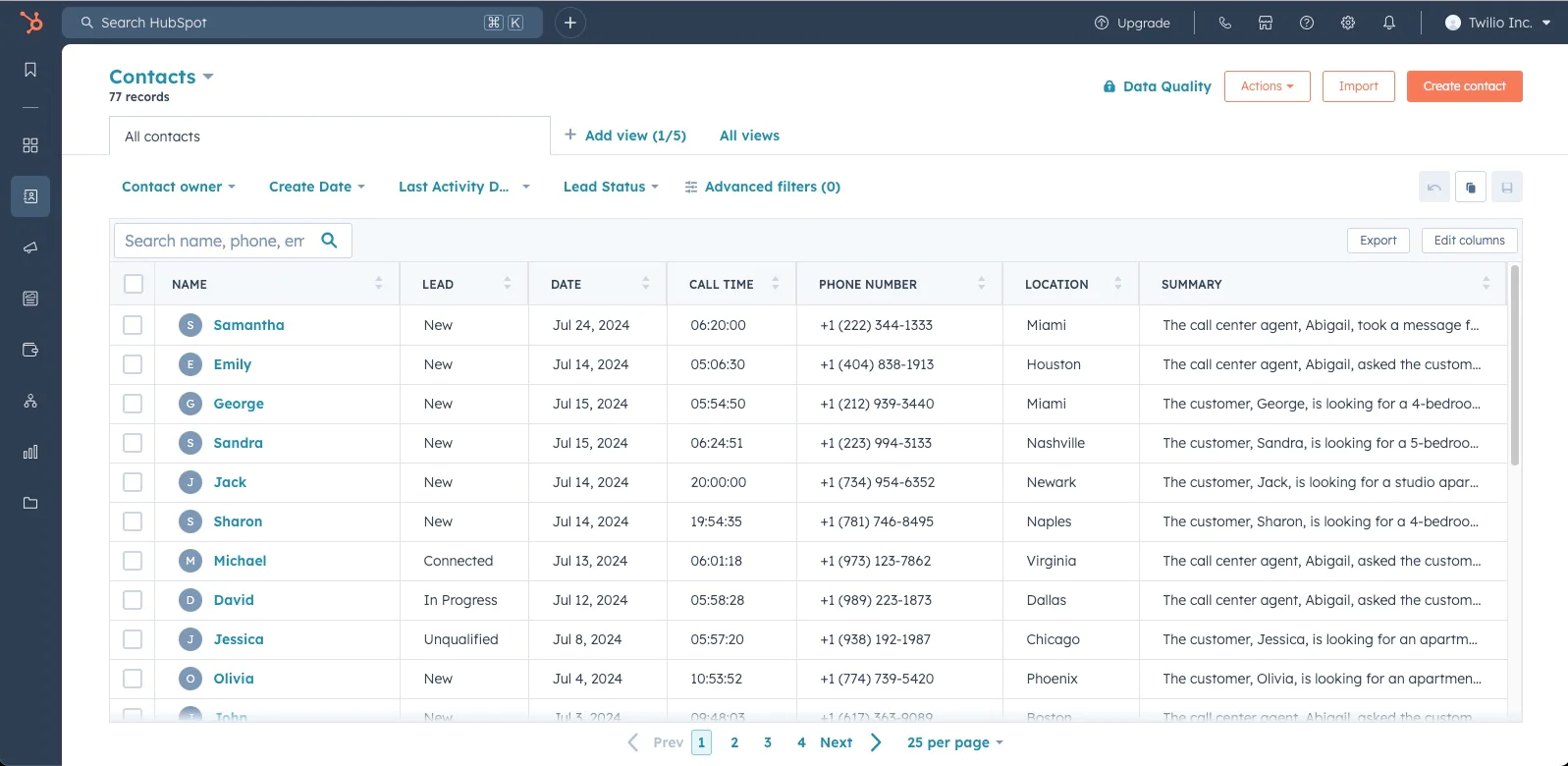Image resolution: width=1568 pixels, height=766 pixels.
Task: Open the marketplace storefront icon
Action: [1266, 23]
